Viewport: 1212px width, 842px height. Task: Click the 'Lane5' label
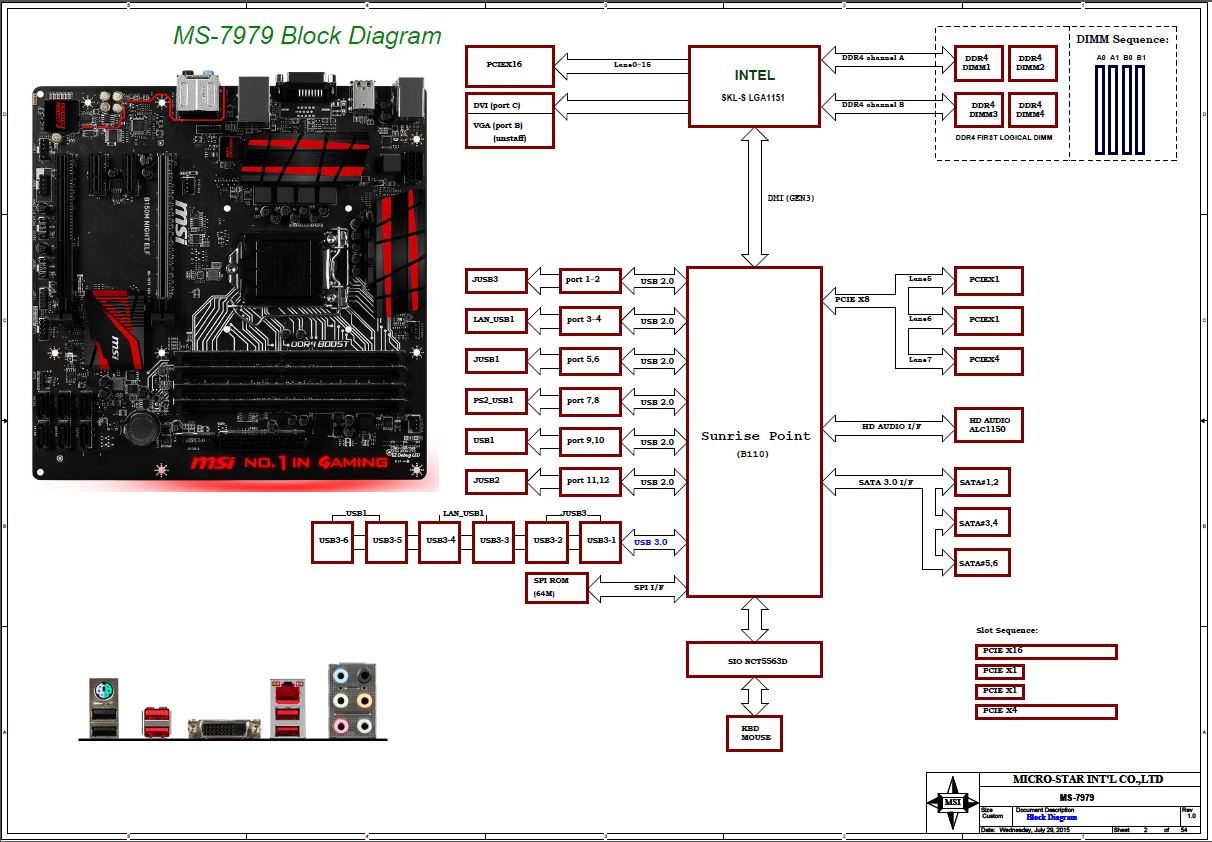920,278
